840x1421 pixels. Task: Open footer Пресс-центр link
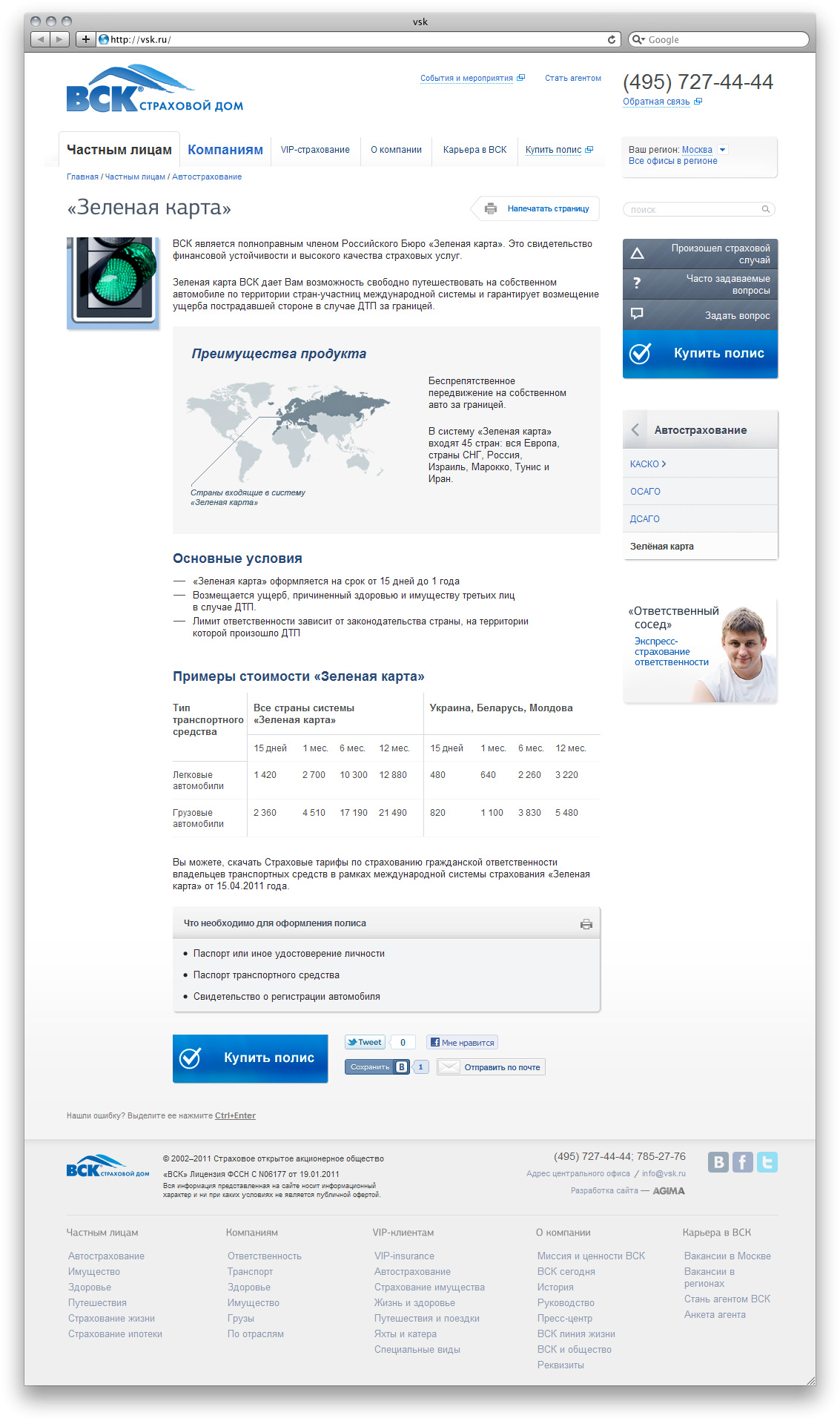point(565,1318)
